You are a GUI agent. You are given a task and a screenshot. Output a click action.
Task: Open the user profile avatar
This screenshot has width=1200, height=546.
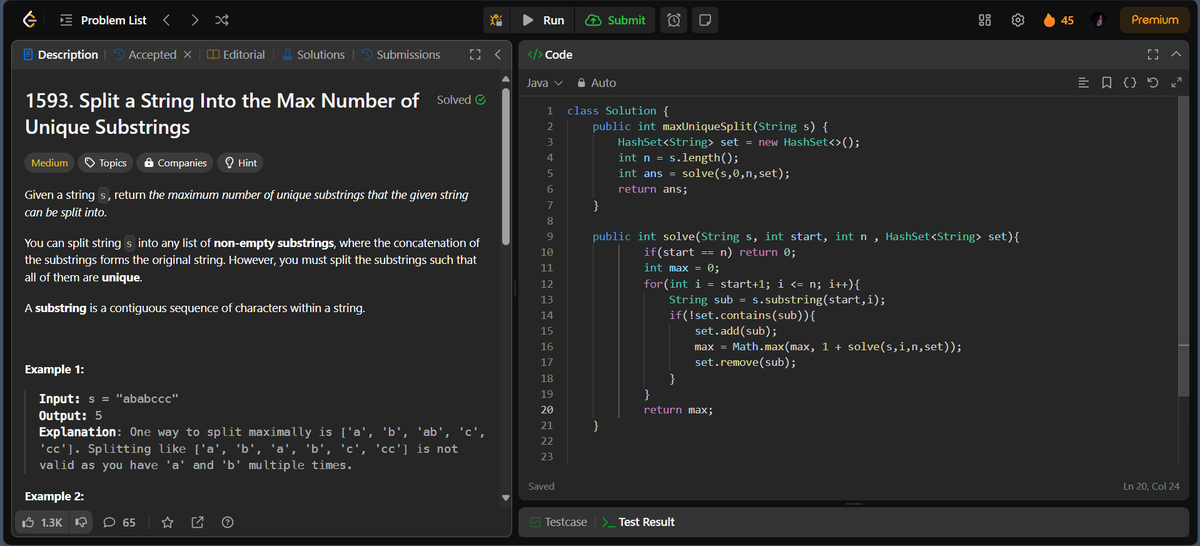pyautogui.click(x=1098, y=20)
